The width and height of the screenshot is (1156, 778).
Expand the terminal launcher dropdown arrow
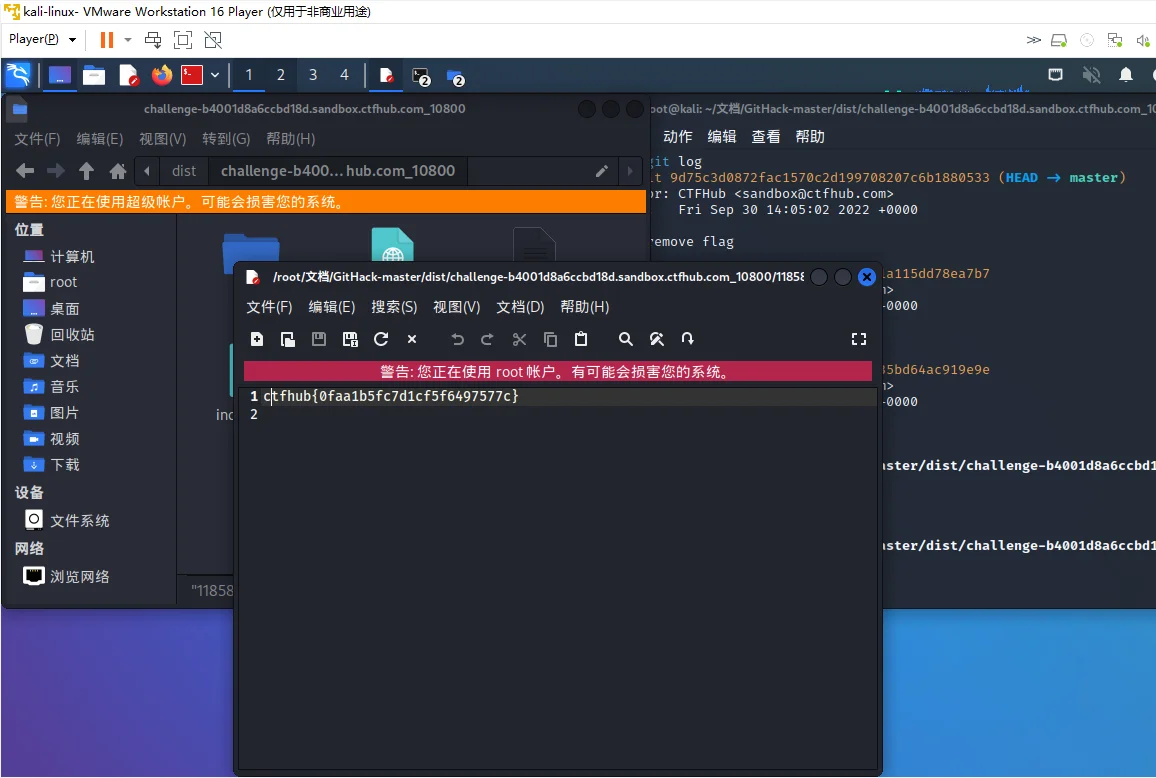(214, 75)
